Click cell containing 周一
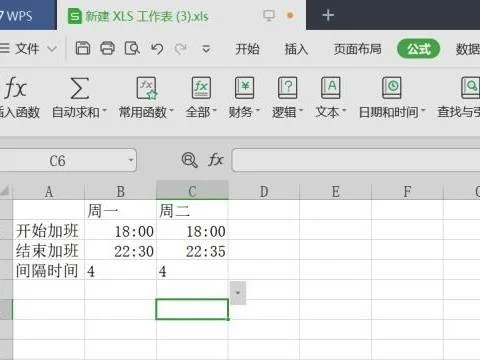The width and height of the screenshot is (480, 360). [x=121, y=210]
